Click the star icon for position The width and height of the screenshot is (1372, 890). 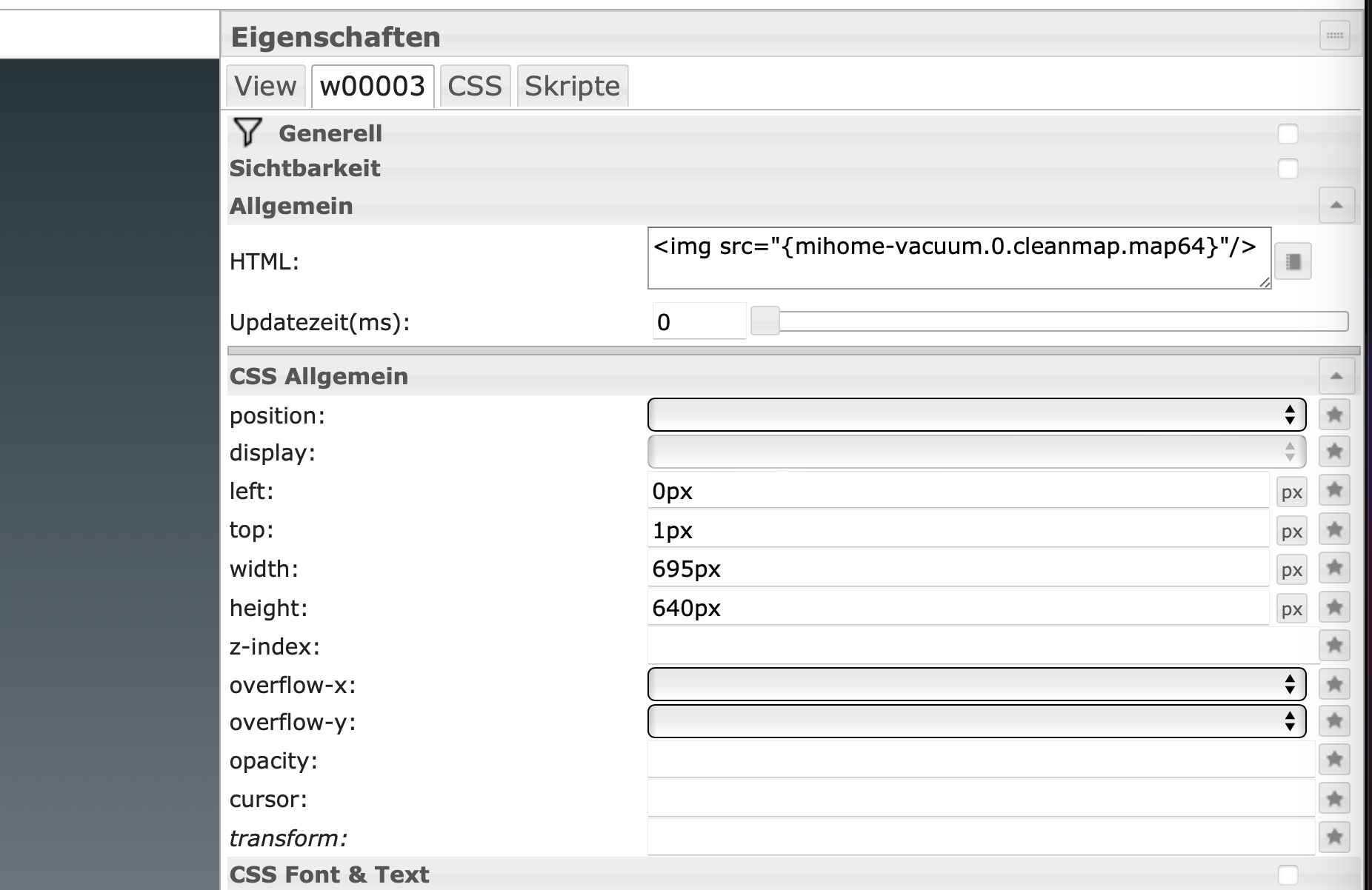pyautogui.click(x=1334, y=415)
